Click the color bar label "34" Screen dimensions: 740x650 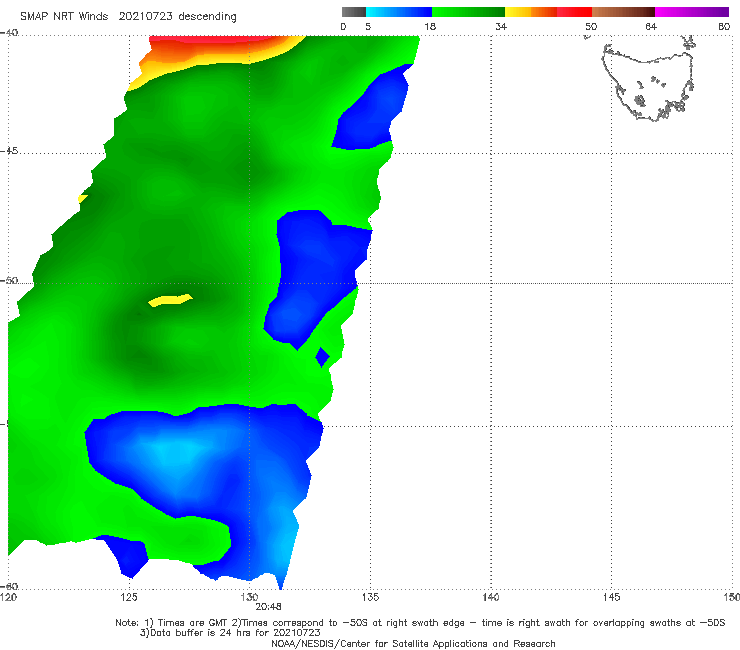(501, 26)
